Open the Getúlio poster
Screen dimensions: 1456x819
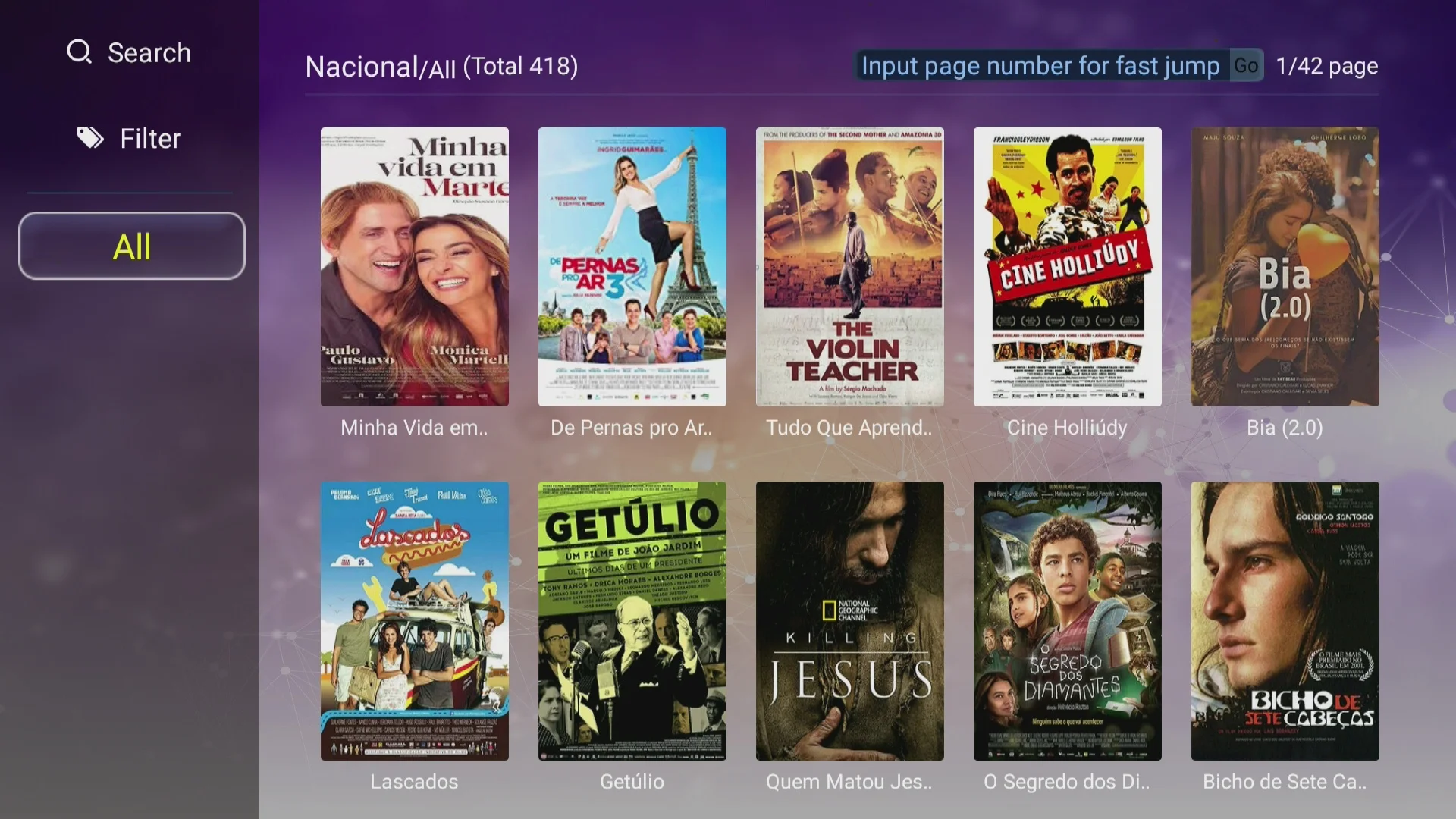point(632,621)
